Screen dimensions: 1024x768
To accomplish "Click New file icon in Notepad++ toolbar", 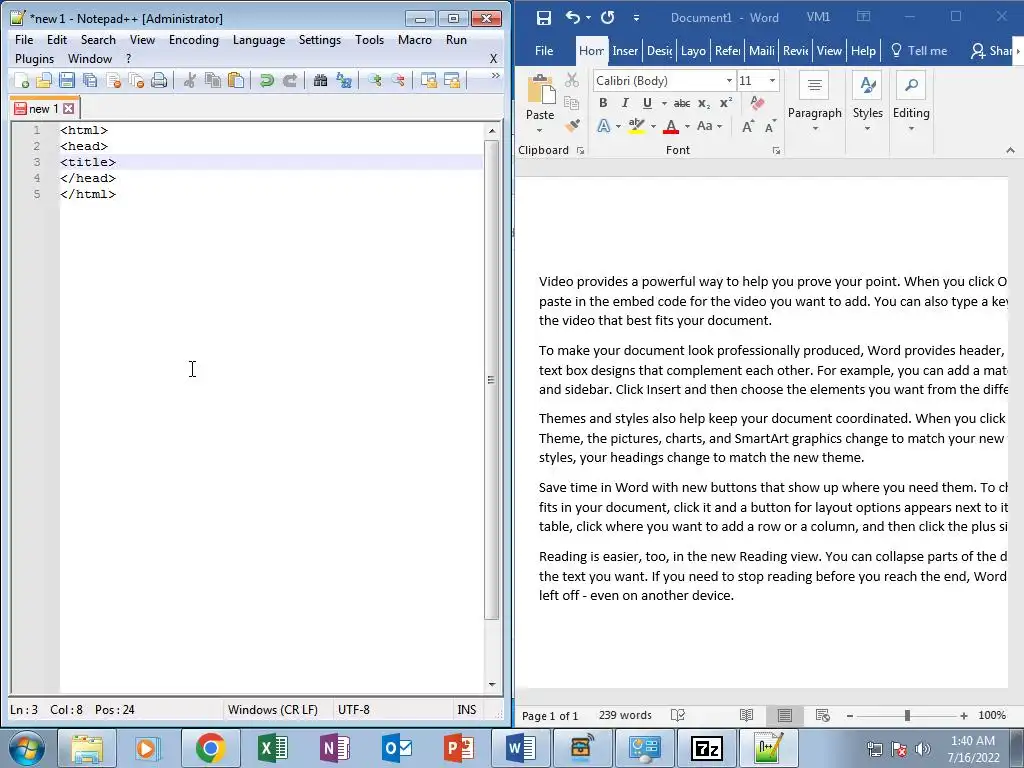I will (22, 80).
